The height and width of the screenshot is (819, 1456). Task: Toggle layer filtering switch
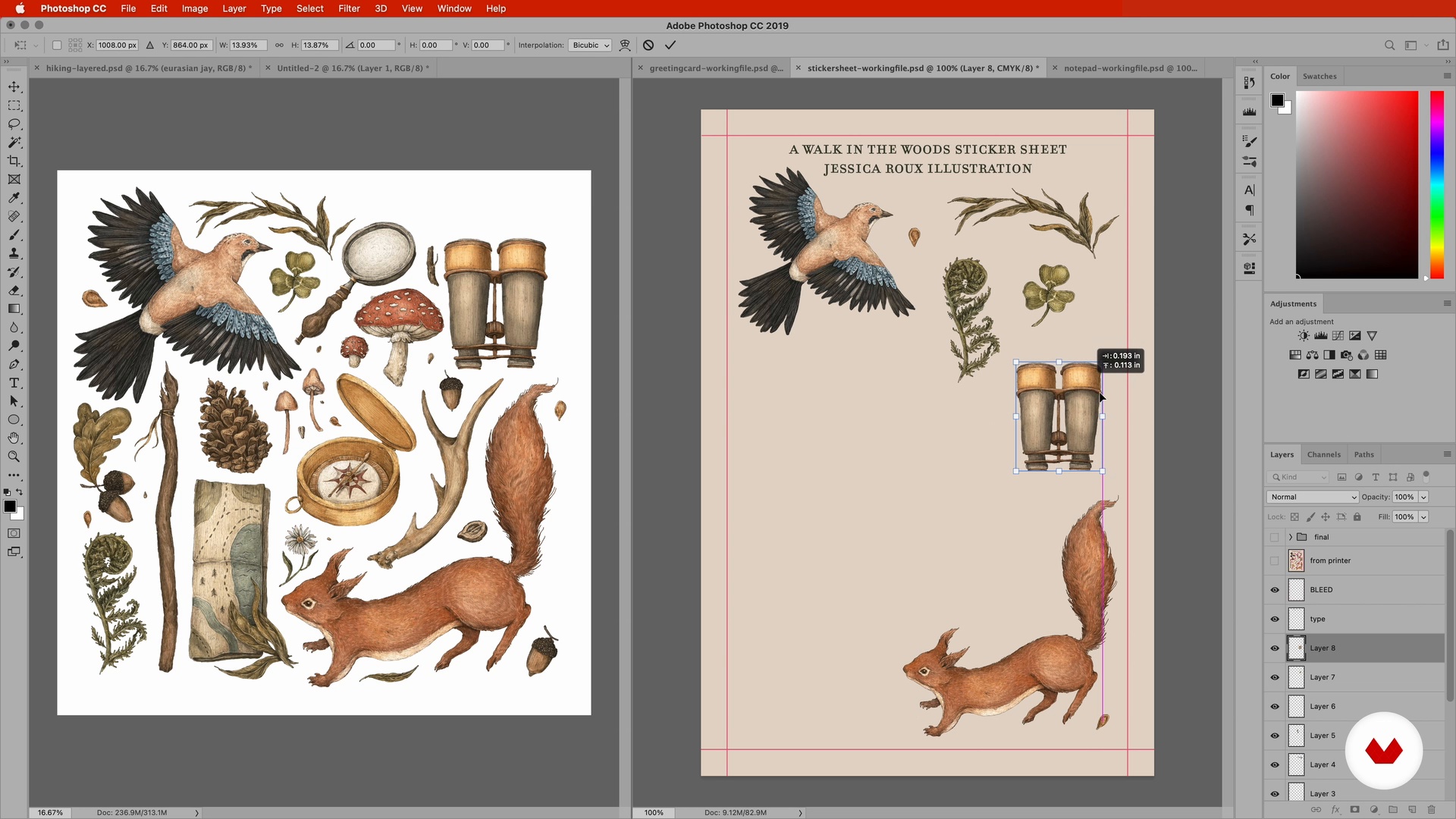[x=1426, y=476]
